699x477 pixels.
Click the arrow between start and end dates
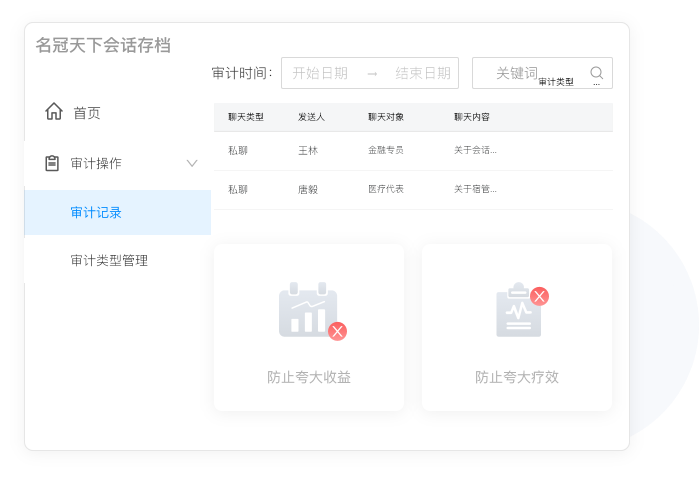372,73
